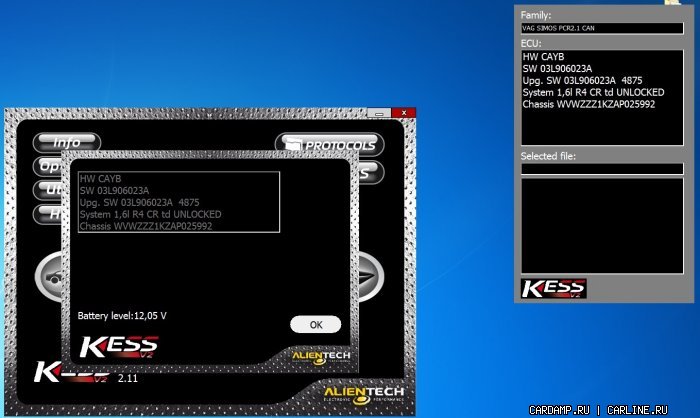700x418 pixels.
Task: Confirm the ECU info dialog with OK
Action: point(316,325)
